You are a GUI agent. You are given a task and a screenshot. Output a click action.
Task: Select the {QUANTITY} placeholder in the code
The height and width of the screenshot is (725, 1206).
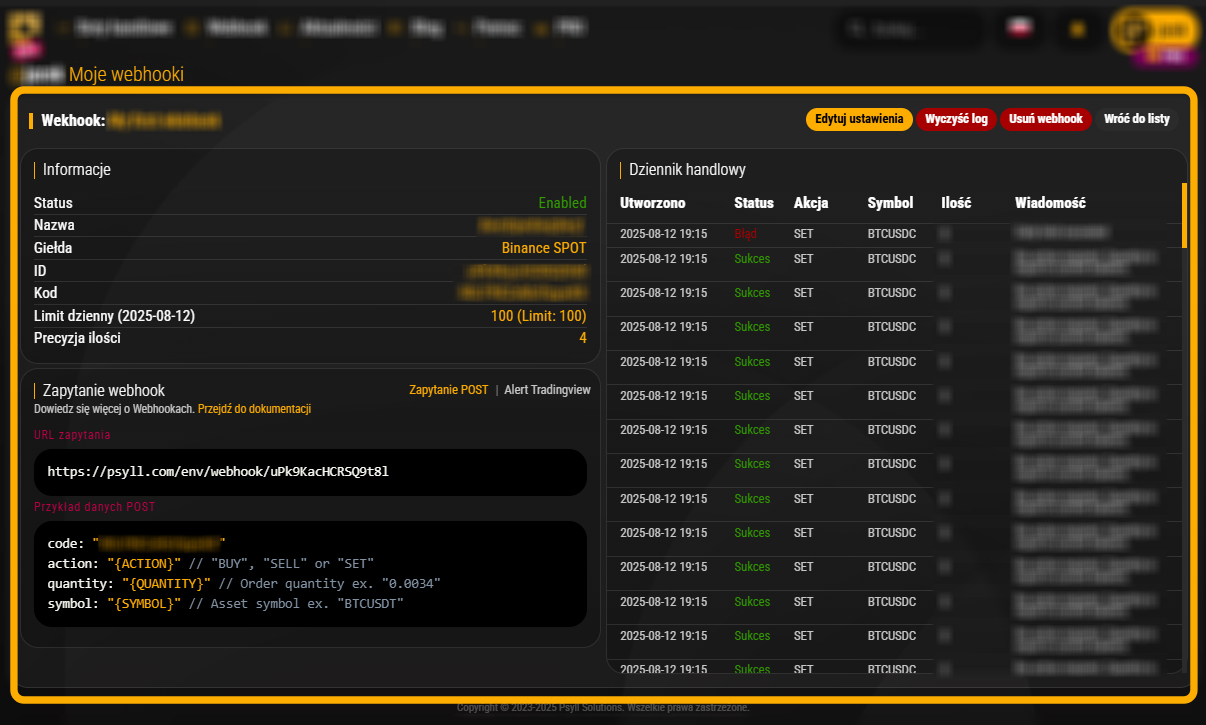click(x=166, y=583)
